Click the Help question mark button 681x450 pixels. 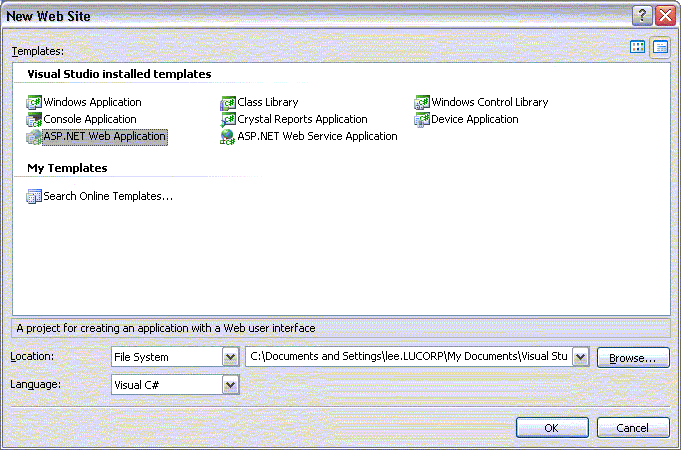point(642,16)
